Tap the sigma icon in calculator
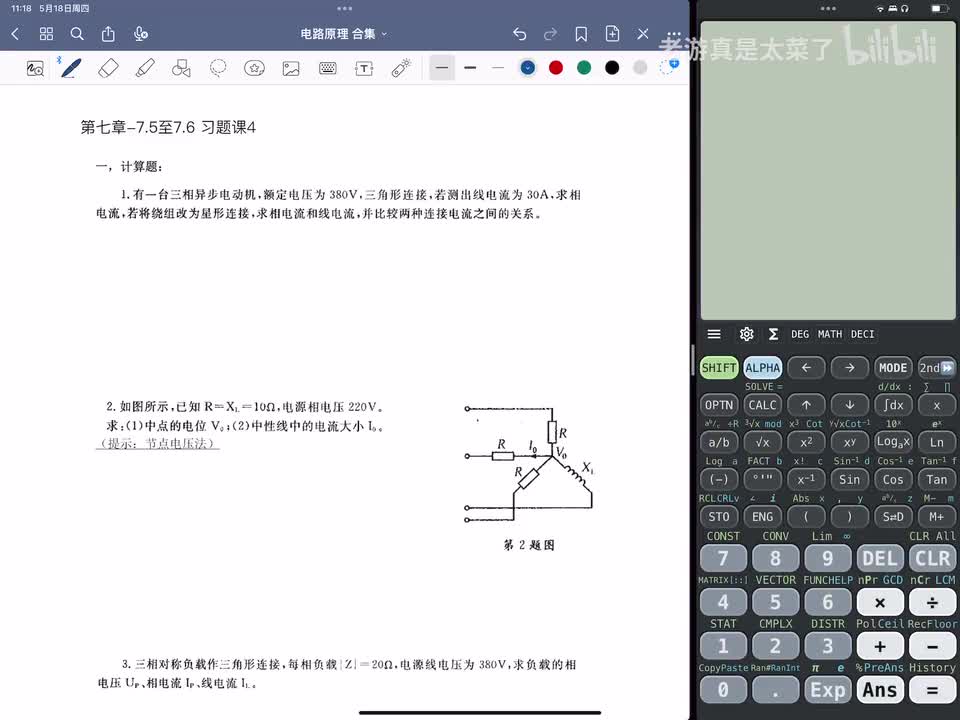960x720 pixels. (x=773, y=334)
